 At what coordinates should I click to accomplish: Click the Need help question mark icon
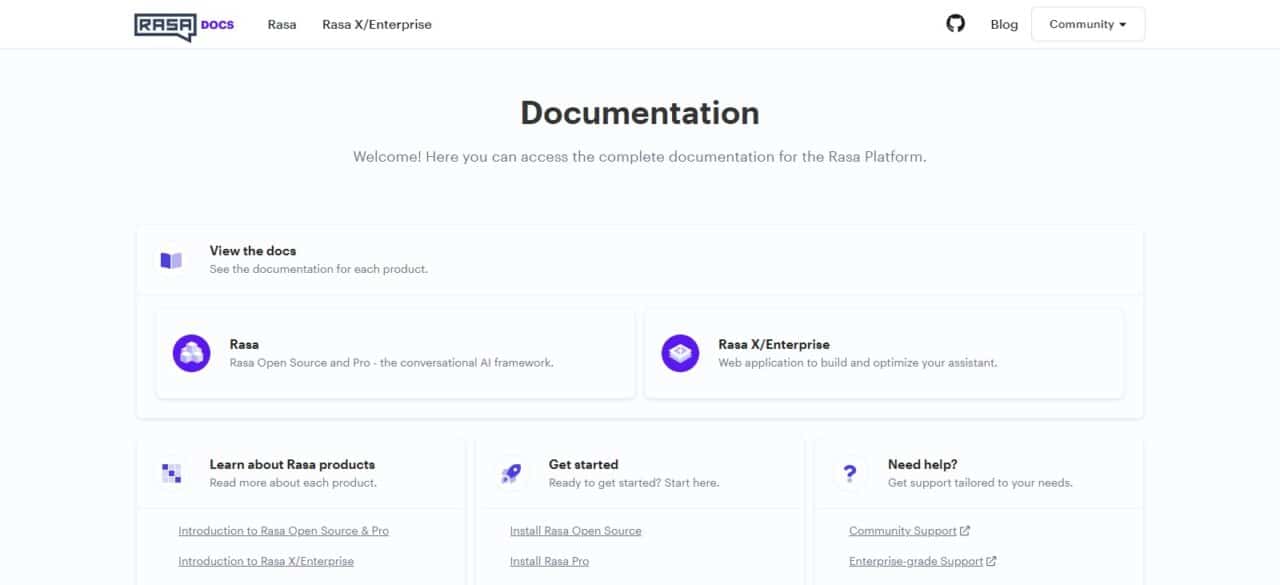click(849, 473)
